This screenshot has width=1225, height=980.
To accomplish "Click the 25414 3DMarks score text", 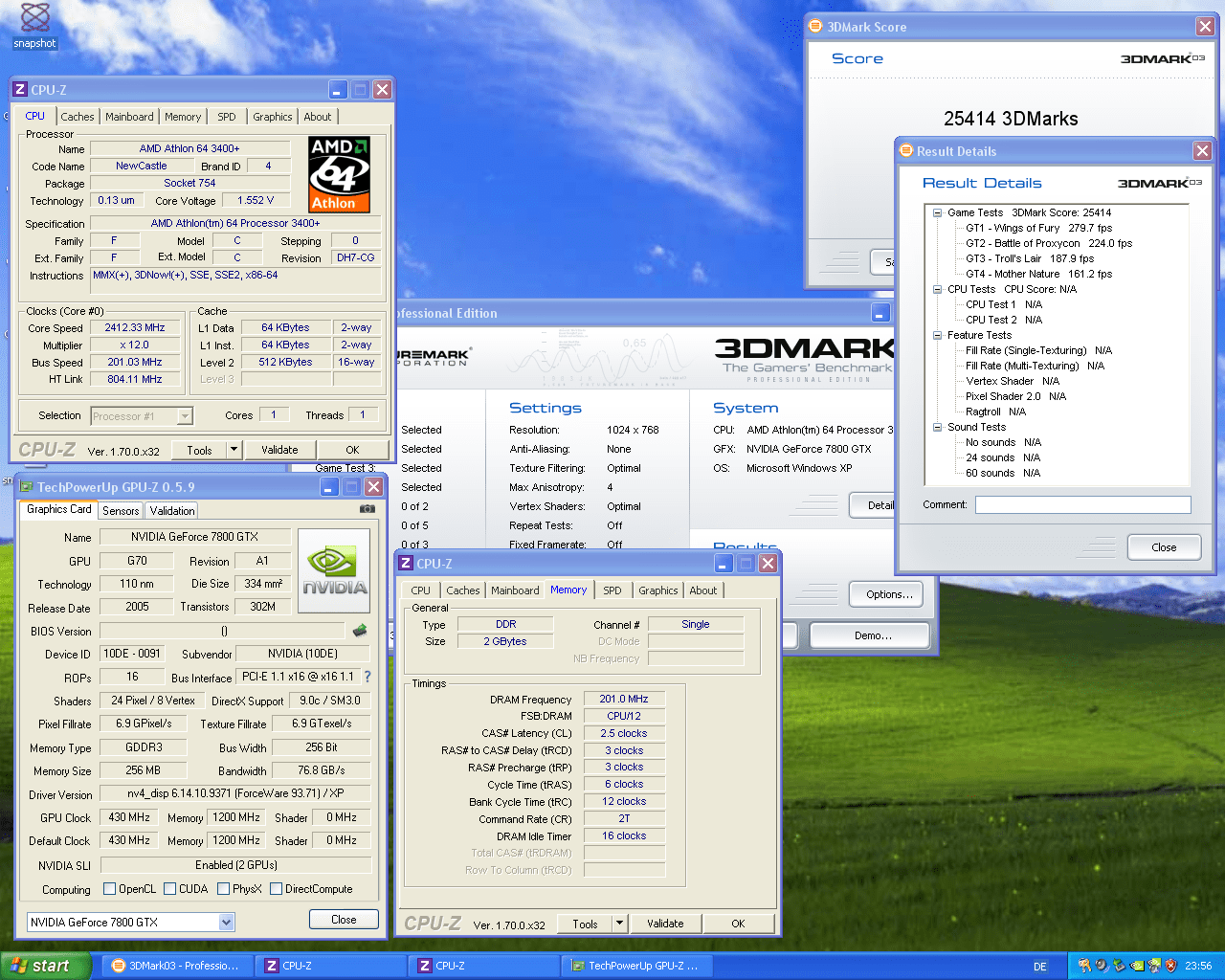I will tap(1011, 119).
